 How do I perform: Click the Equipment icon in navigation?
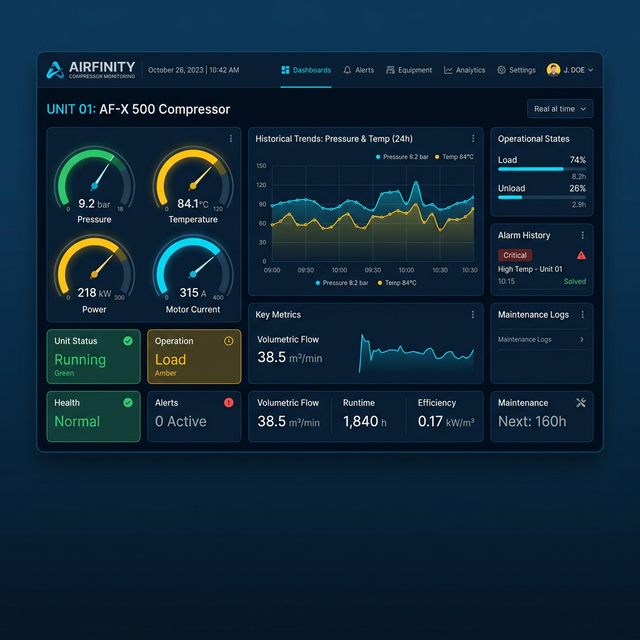(390, 70)
